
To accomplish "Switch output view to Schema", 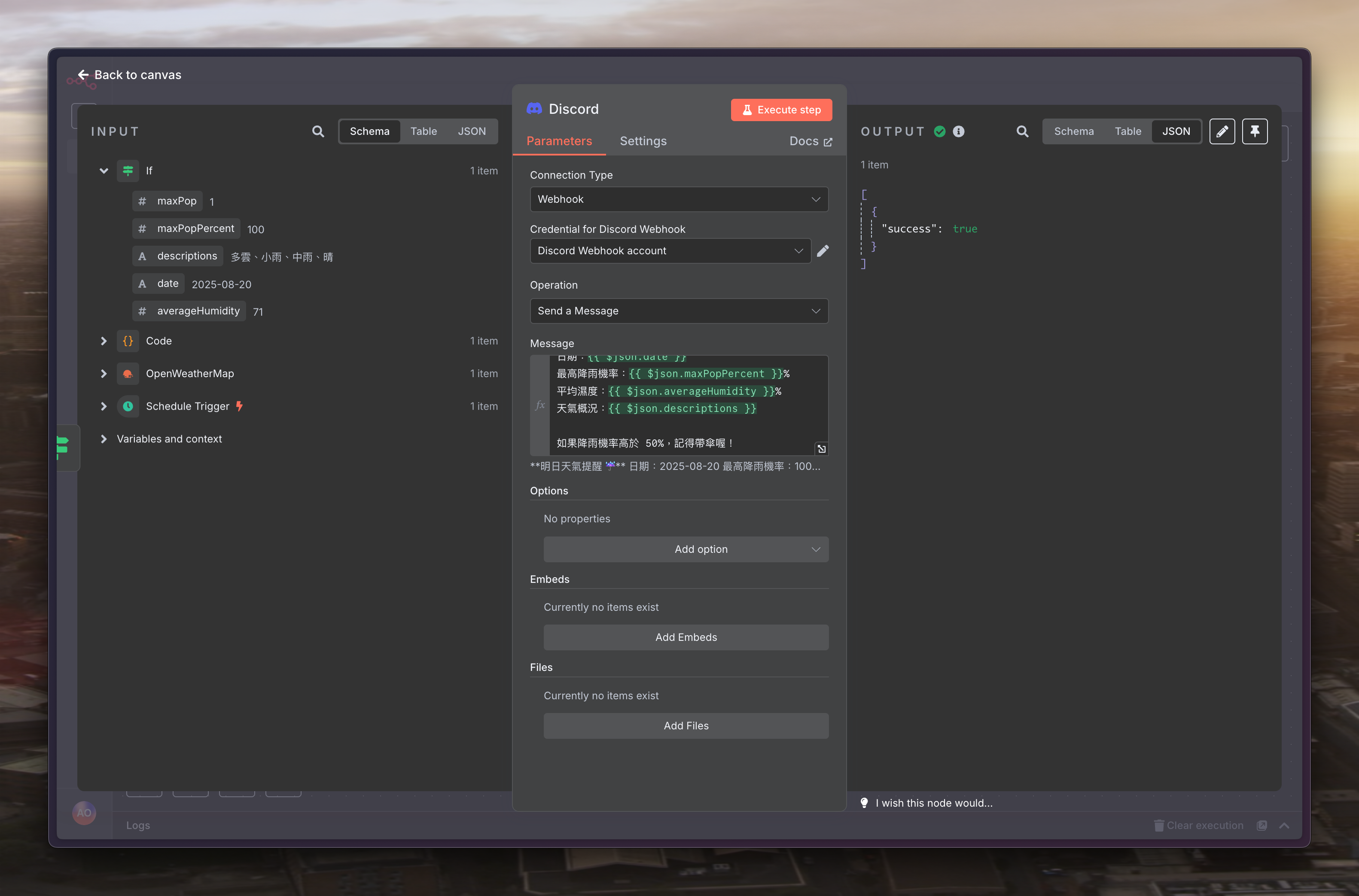I will click(x=1073, y=131).
